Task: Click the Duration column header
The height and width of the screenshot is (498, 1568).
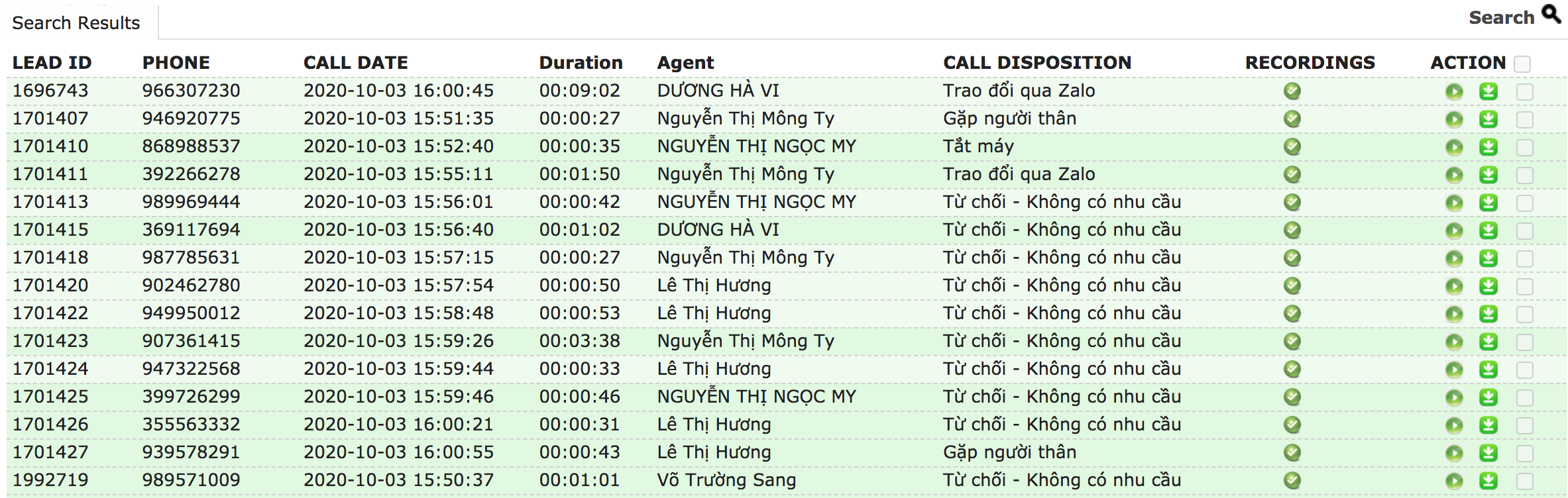Action: click(x=581, y=63)
